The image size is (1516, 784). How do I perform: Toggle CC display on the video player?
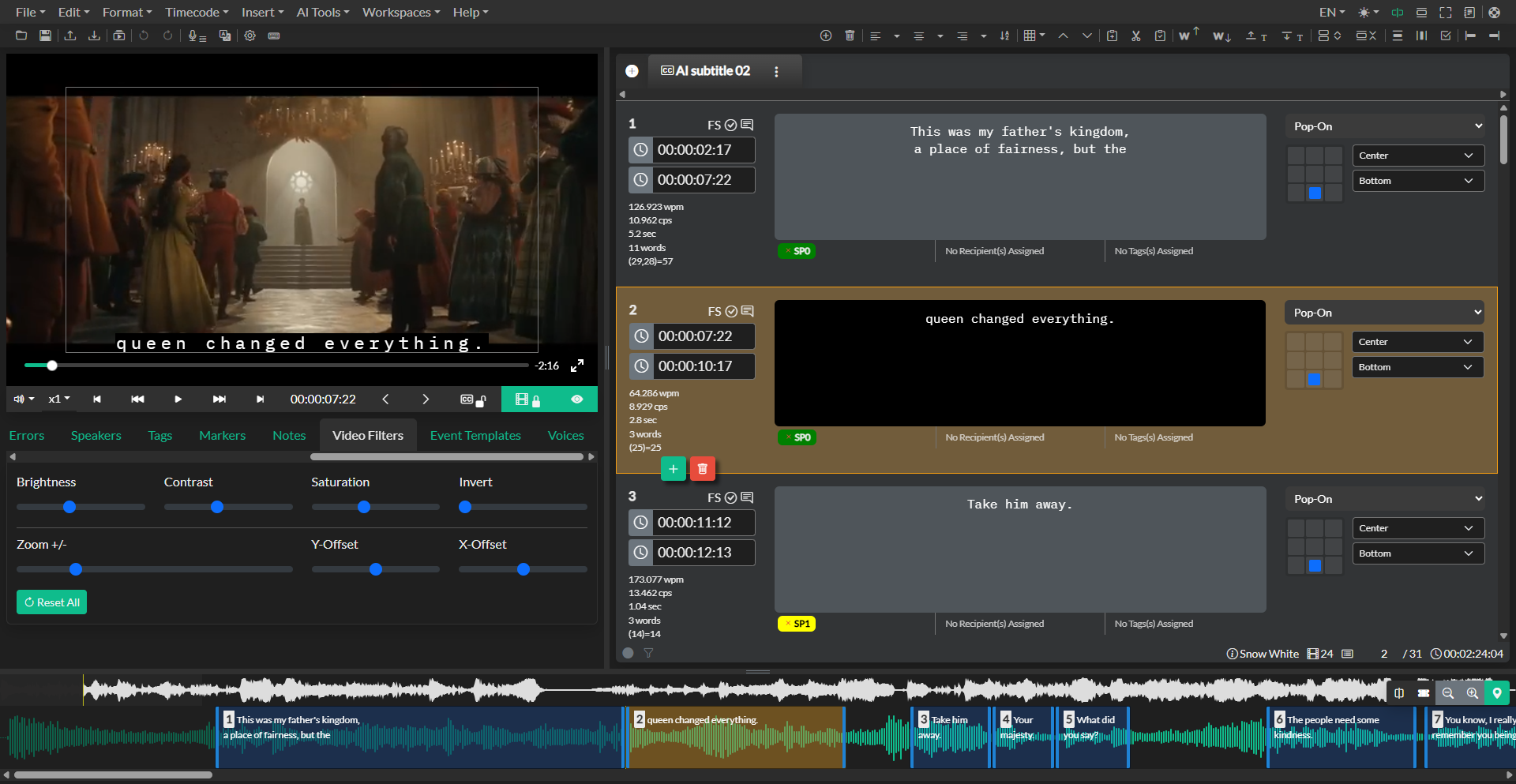tap(466, 400)
